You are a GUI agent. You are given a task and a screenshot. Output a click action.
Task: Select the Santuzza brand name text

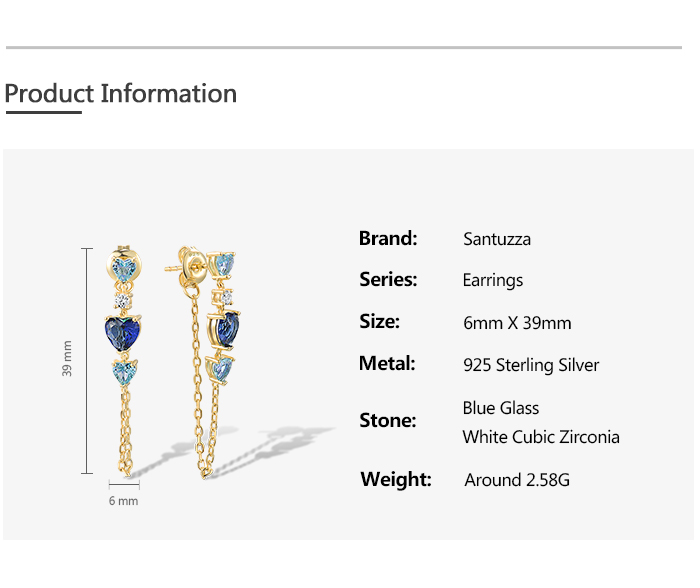497,239
